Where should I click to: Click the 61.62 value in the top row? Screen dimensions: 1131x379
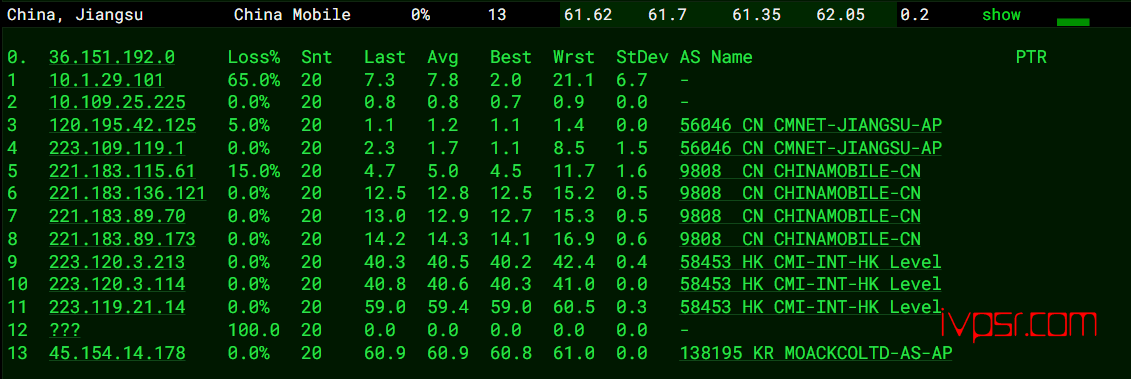pyautogui.click(x=589, y=14)
